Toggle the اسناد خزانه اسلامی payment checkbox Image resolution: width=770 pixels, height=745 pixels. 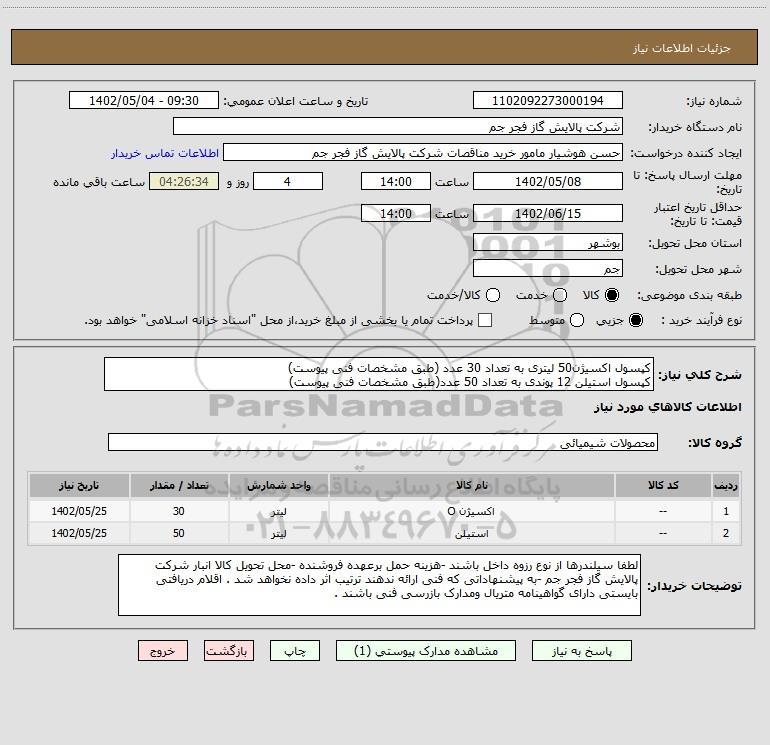click(485, 320)
